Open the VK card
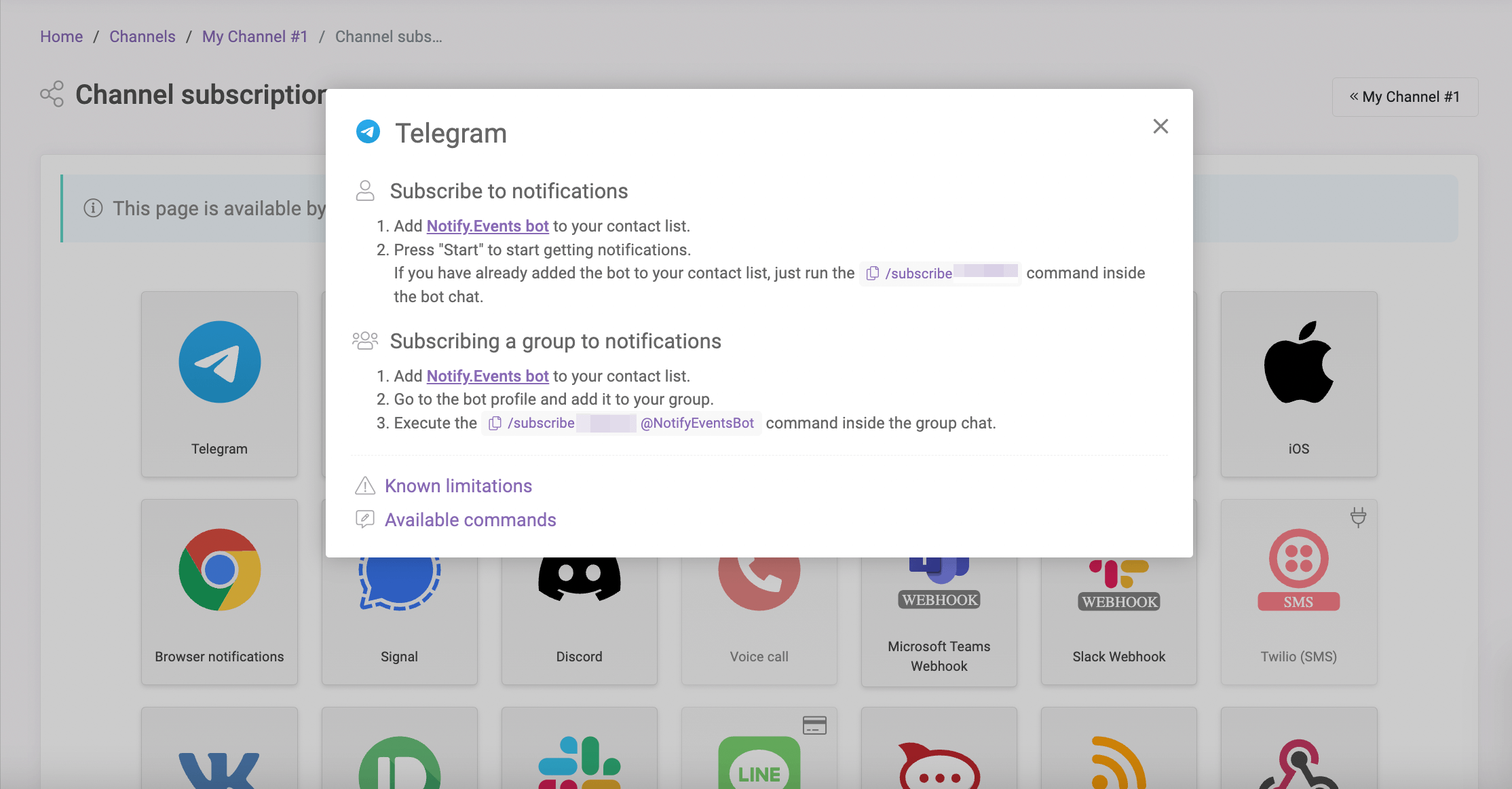This screenshot has width=1512, height=789. coord(219,748)
